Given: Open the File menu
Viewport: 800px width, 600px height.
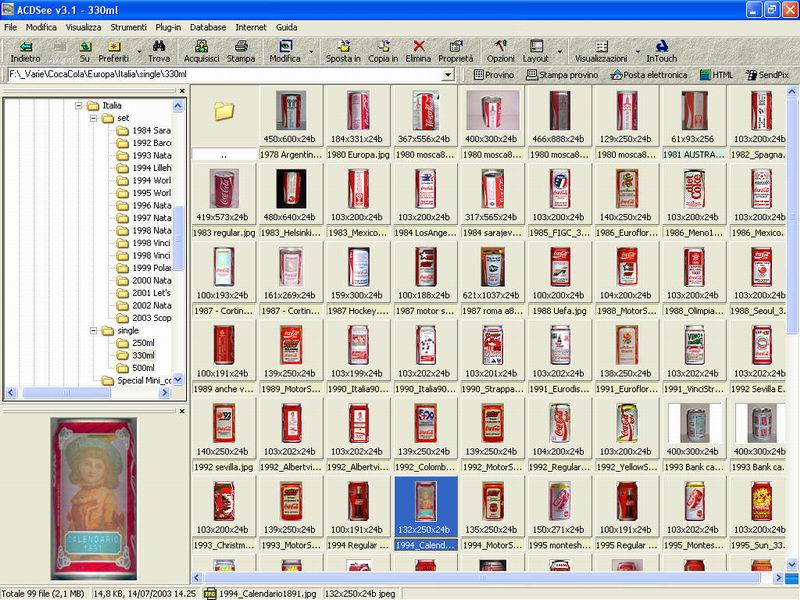Looking at the screenshot, I should pos(10,27).
